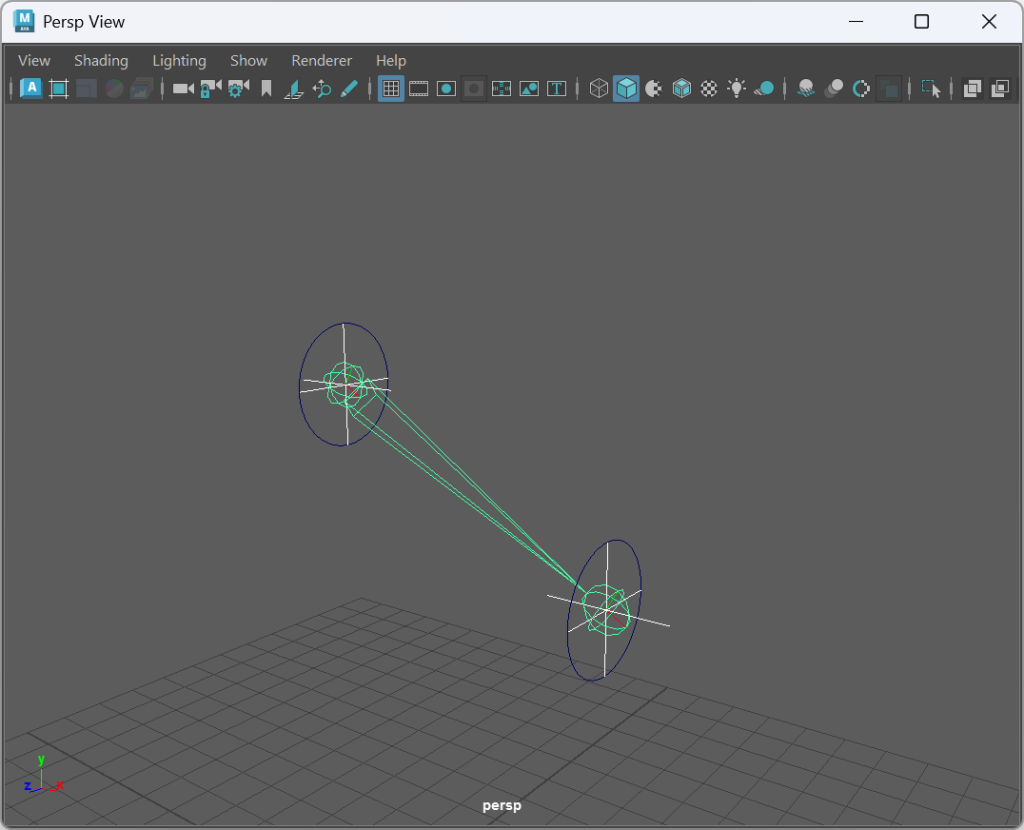The width and height of the screenshot is (1024, 830).
Task: Enable Use All Lights bulb icon
Action: [737, 89]
